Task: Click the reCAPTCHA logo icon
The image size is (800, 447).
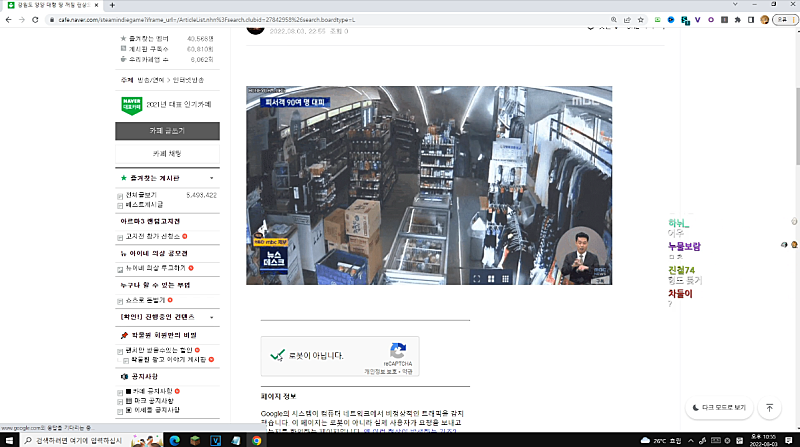Action: [398, 352]
